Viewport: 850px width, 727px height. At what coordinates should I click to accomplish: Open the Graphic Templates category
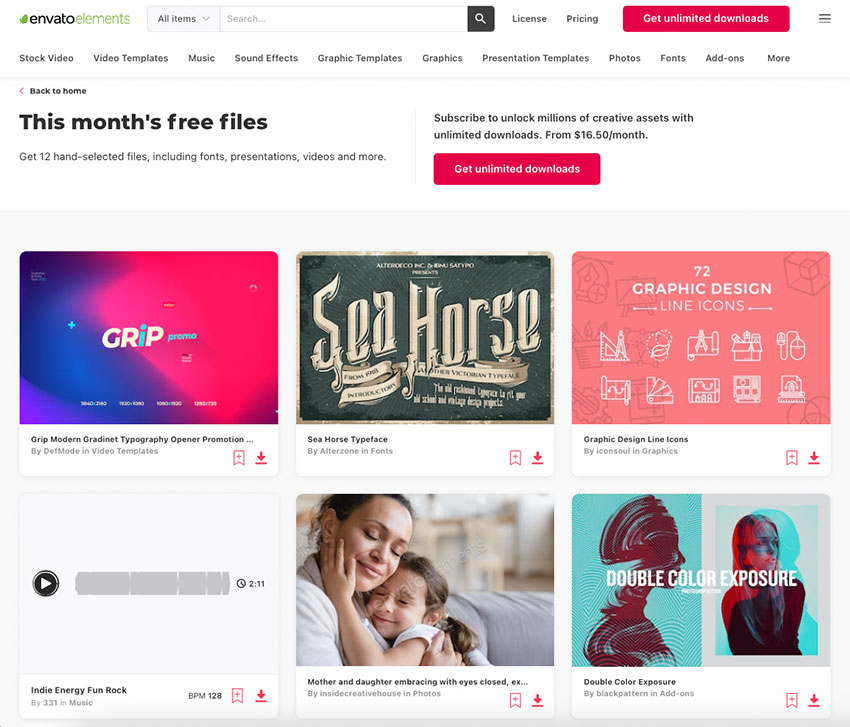point(360,58)
